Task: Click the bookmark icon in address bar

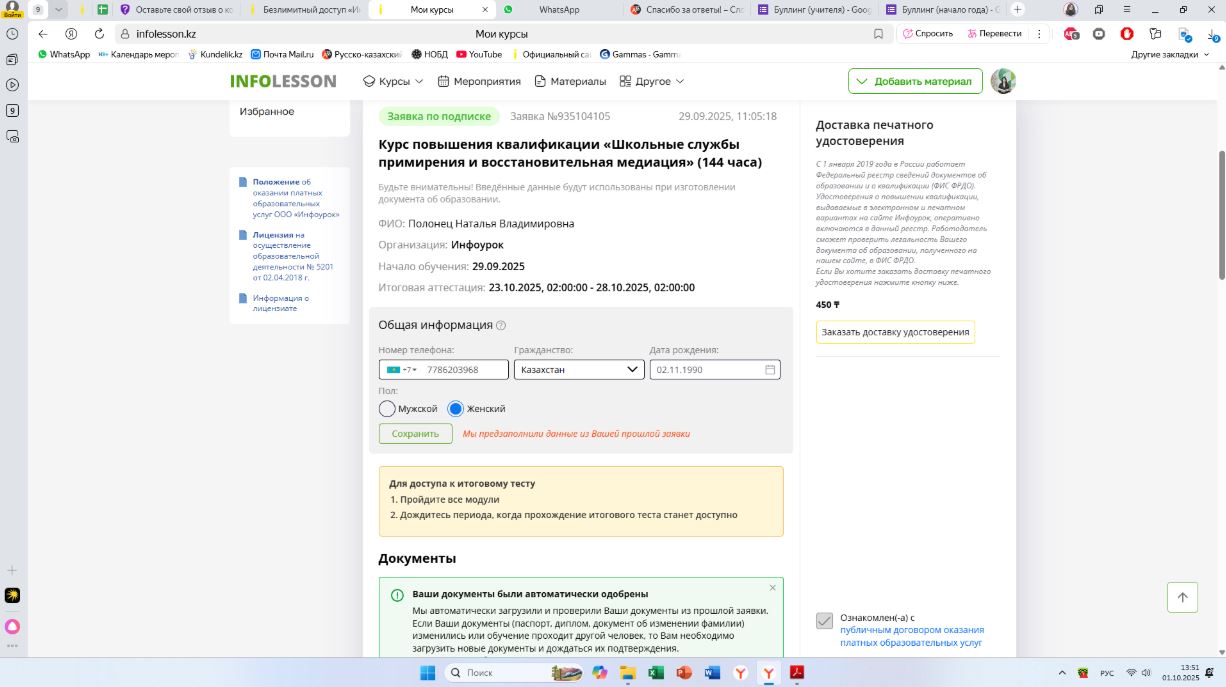Action: 878,33
